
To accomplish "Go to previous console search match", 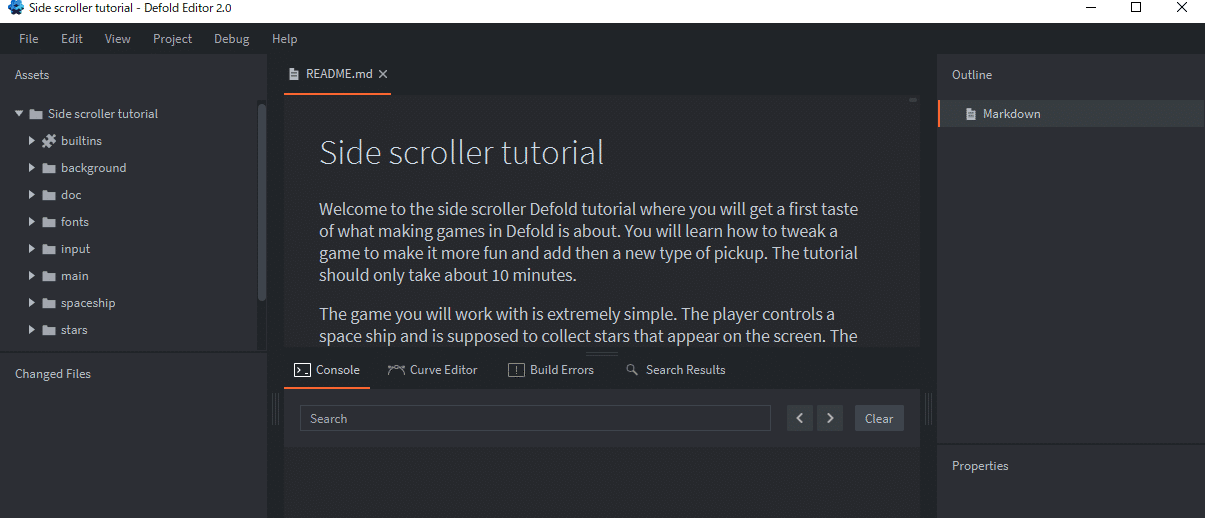I will [x=799, y=418].
